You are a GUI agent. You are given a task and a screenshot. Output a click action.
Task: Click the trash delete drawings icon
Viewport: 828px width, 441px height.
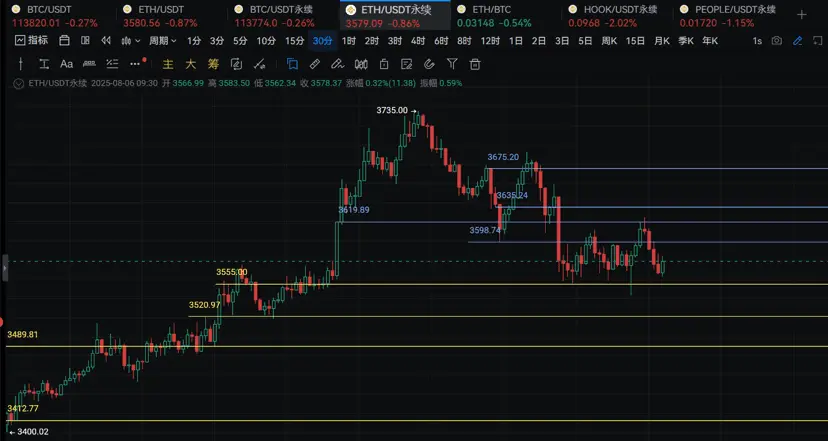coord(475,64)
